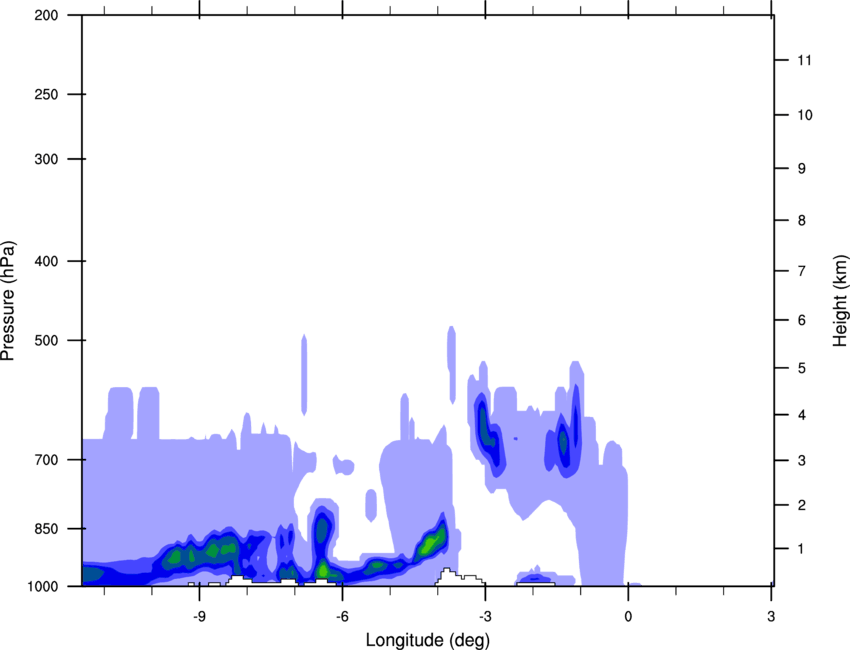Screen dimensions: 850x650
Task: Click the -3 longitude tick label
Action: [485, 617]
